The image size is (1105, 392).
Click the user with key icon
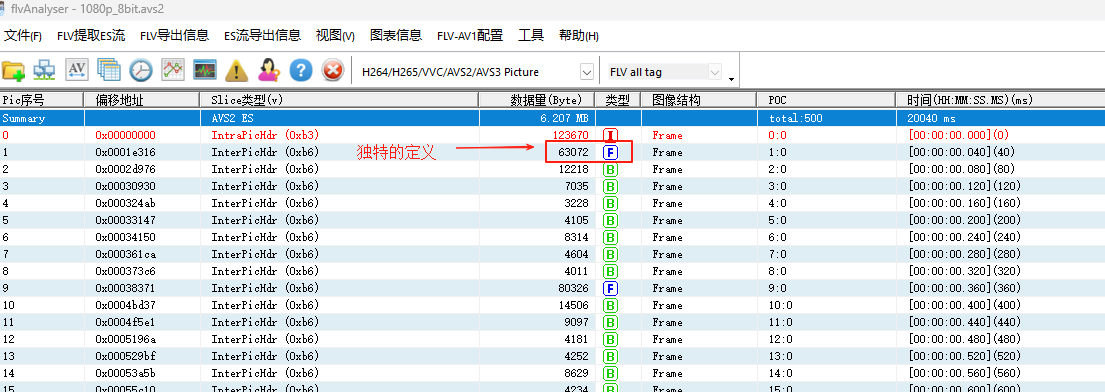tap(269, 70)
